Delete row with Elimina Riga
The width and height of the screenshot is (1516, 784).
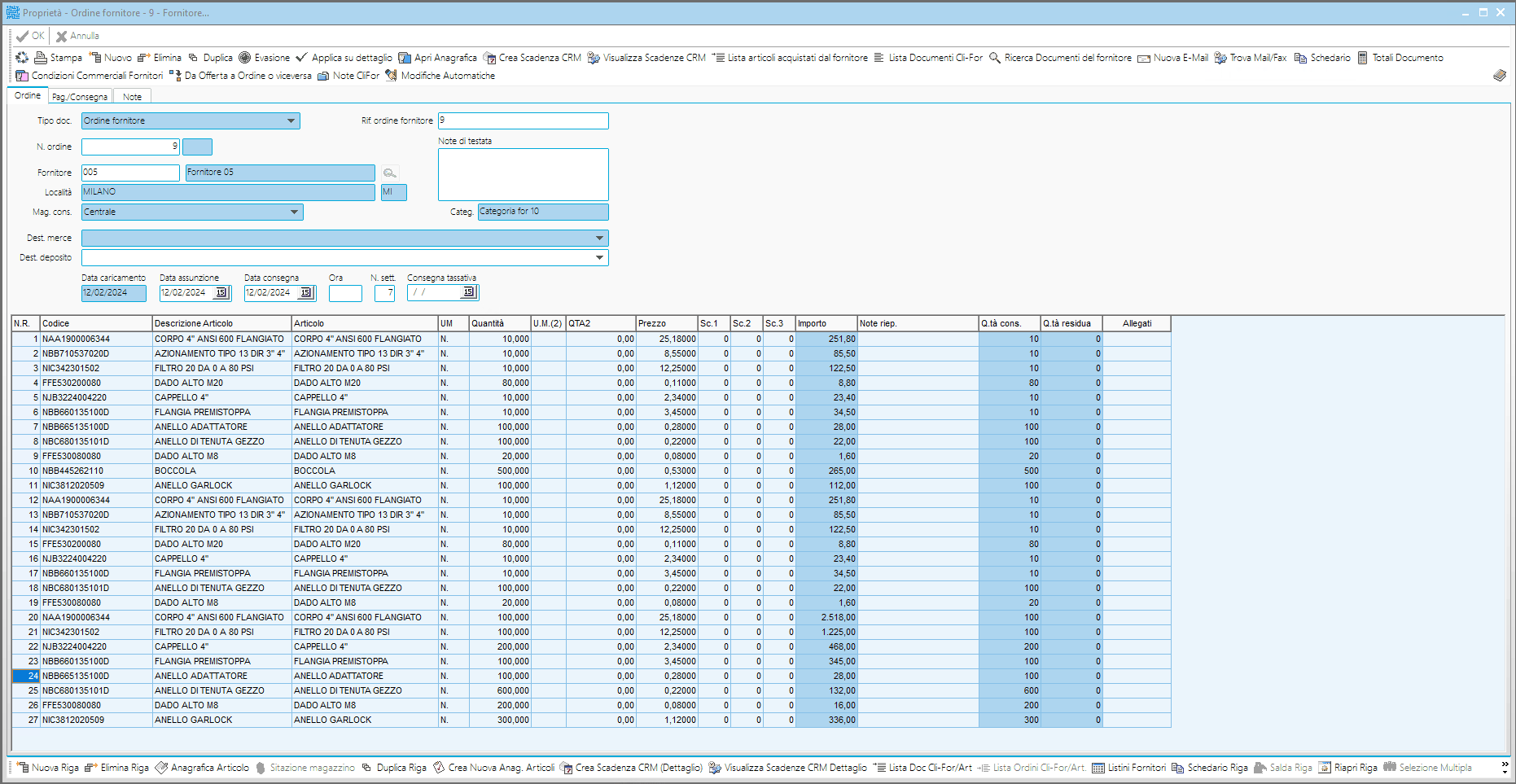(116, 768)
